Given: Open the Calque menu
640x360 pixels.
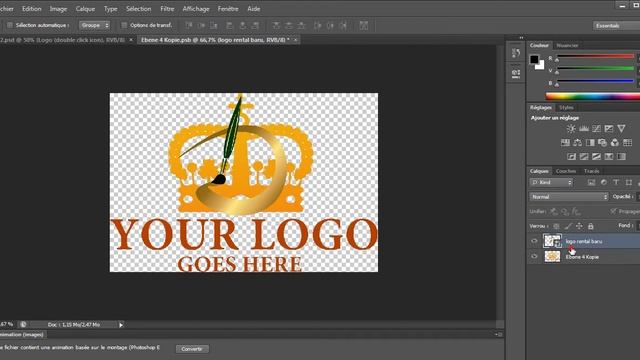Looking at the screenshot, I should tap(85, 9).
